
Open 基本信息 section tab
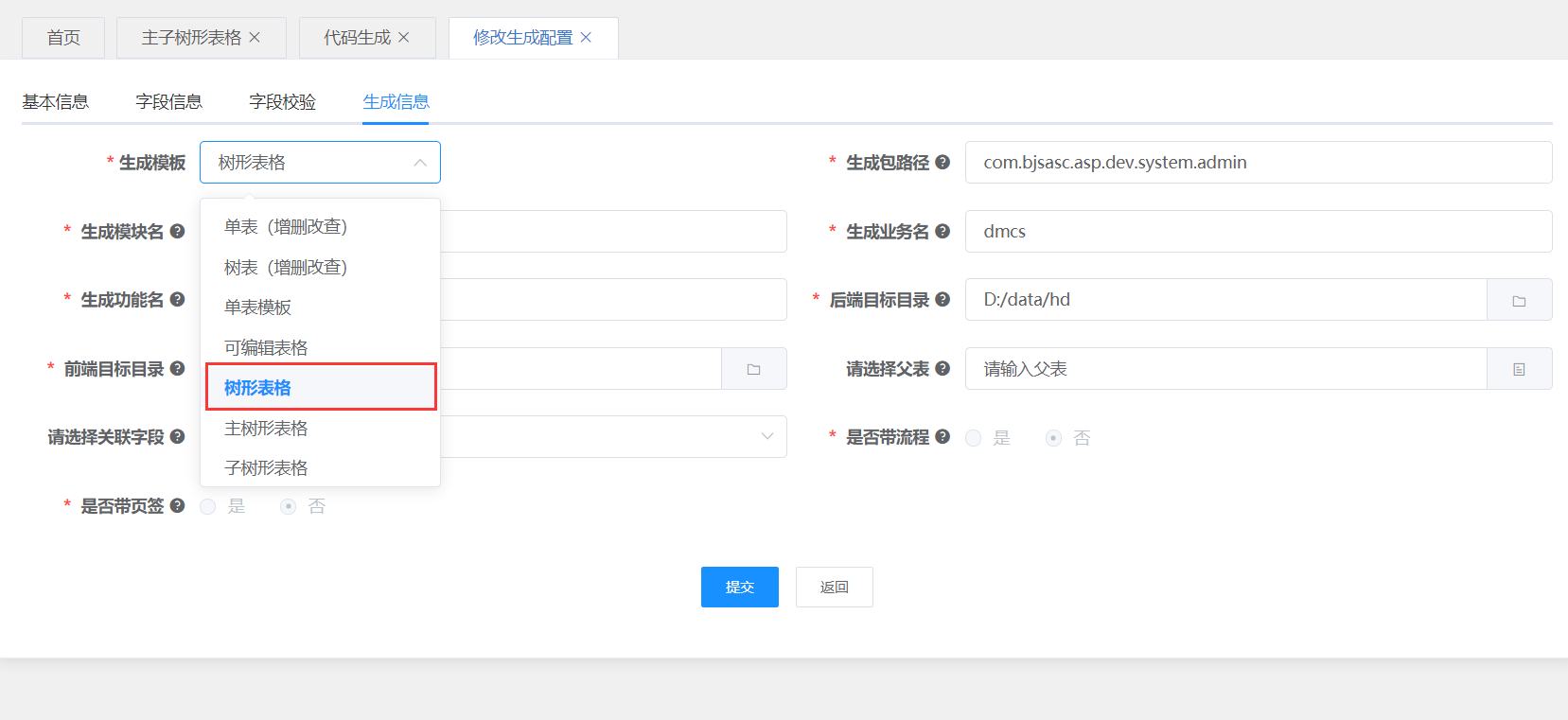[x=56, y=101]
